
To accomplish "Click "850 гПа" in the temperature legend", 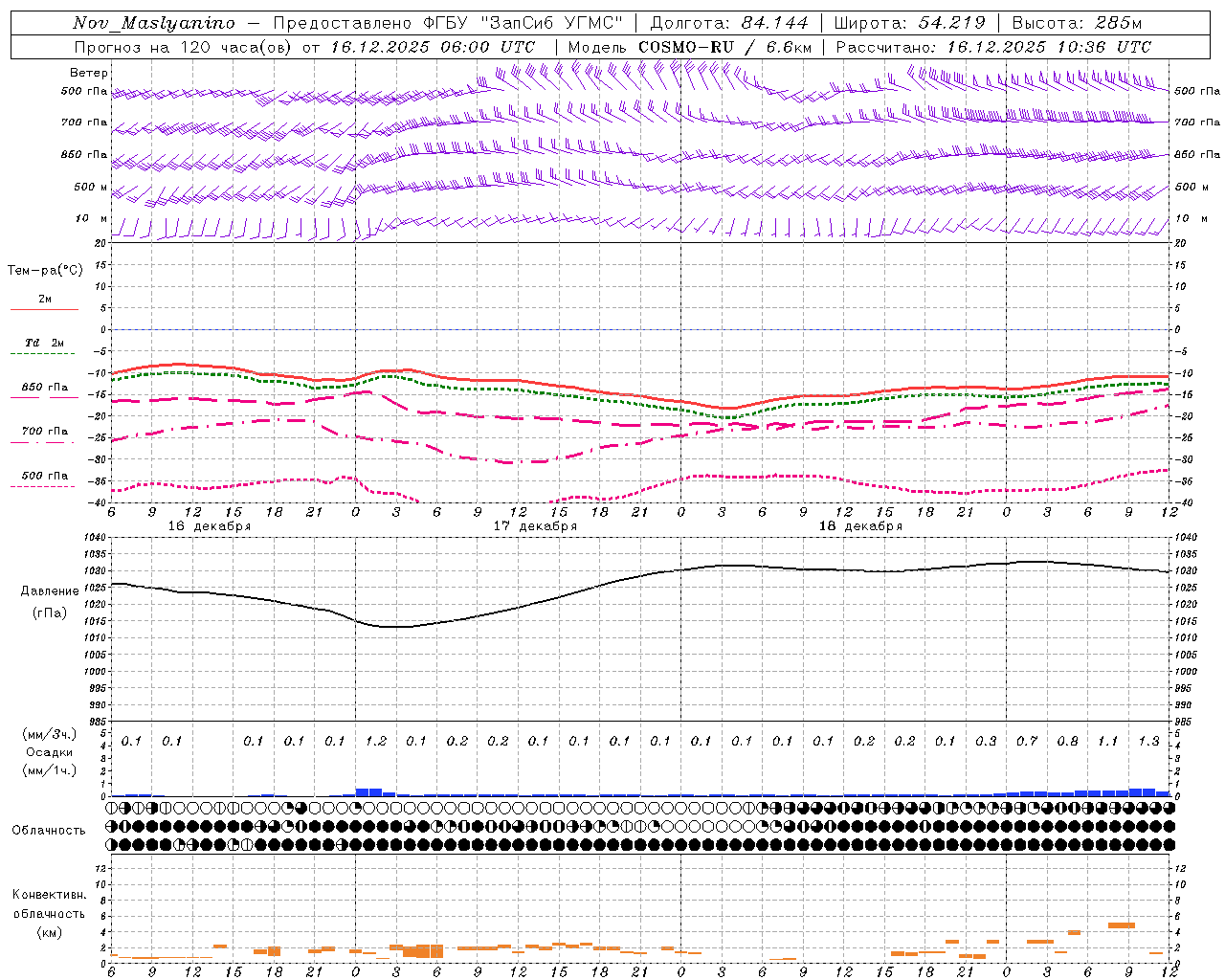I will tap(45, 388).
